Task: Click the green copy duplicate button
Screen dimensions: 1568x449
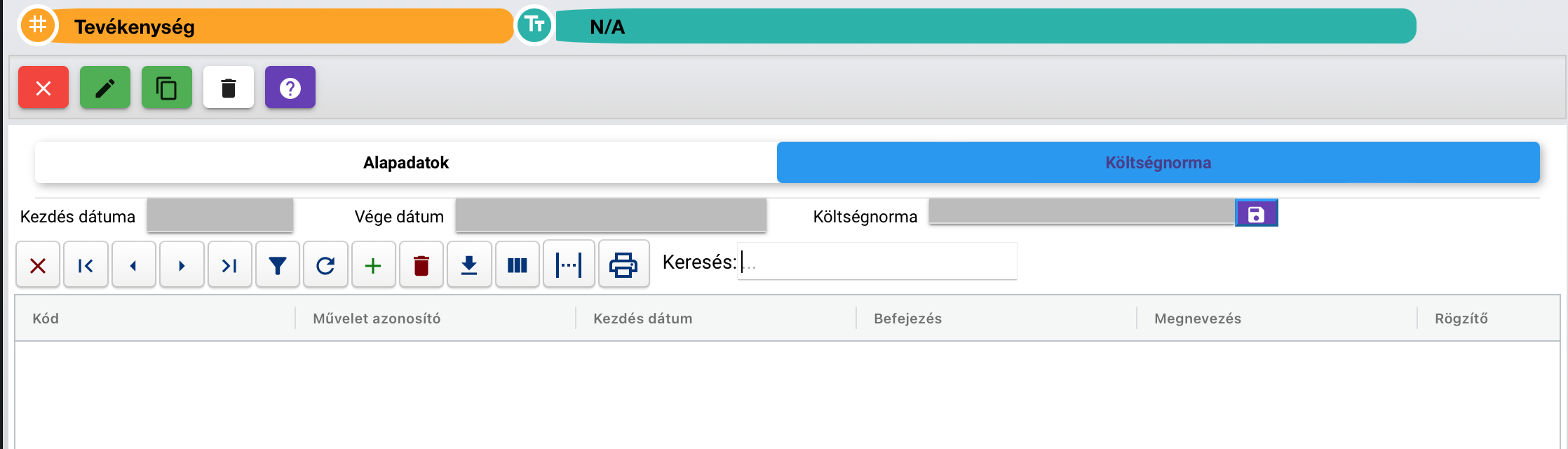Action: pyautogui.click(x=167, y=88)
